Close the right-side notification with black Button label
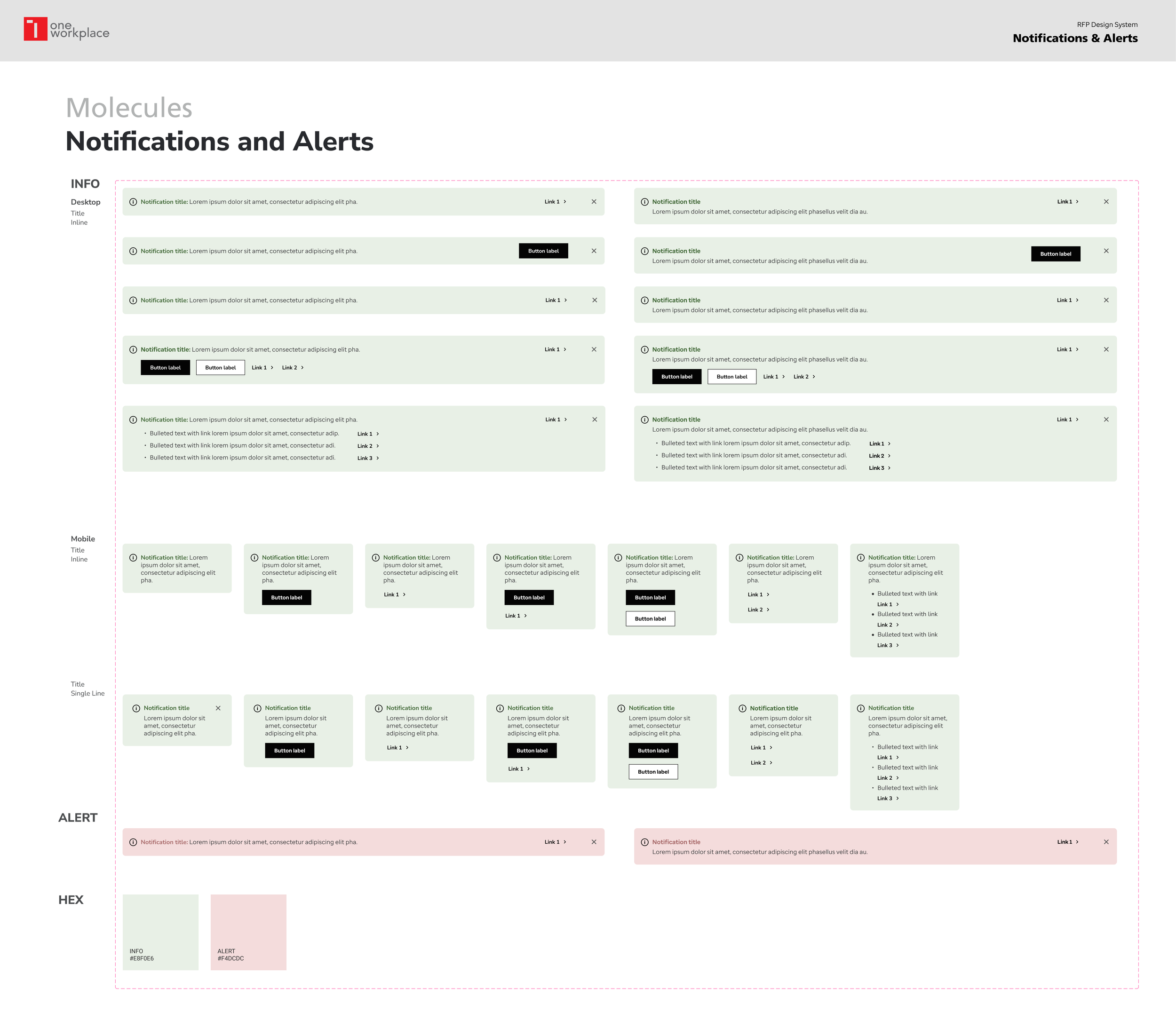The width and height of the screenshot is (1176, 1029). pos(1106,251)
